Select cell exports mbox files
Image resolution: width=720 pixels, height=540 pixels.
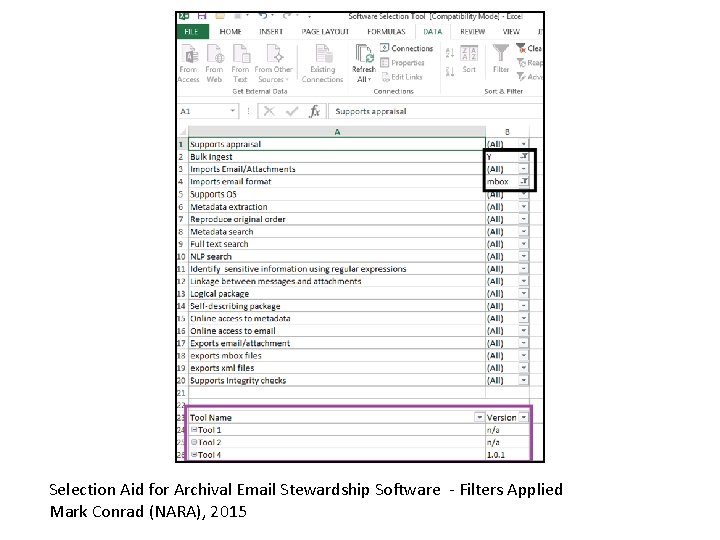pos(337,355)
